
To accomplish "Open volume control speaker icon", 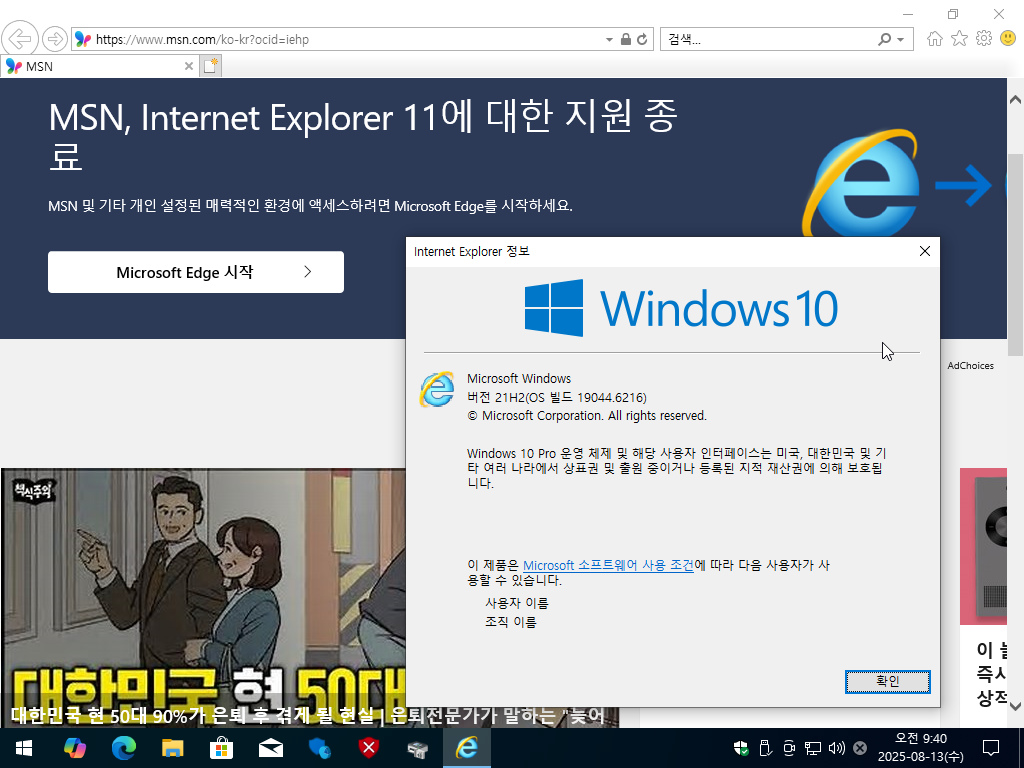I will [836, 748].
